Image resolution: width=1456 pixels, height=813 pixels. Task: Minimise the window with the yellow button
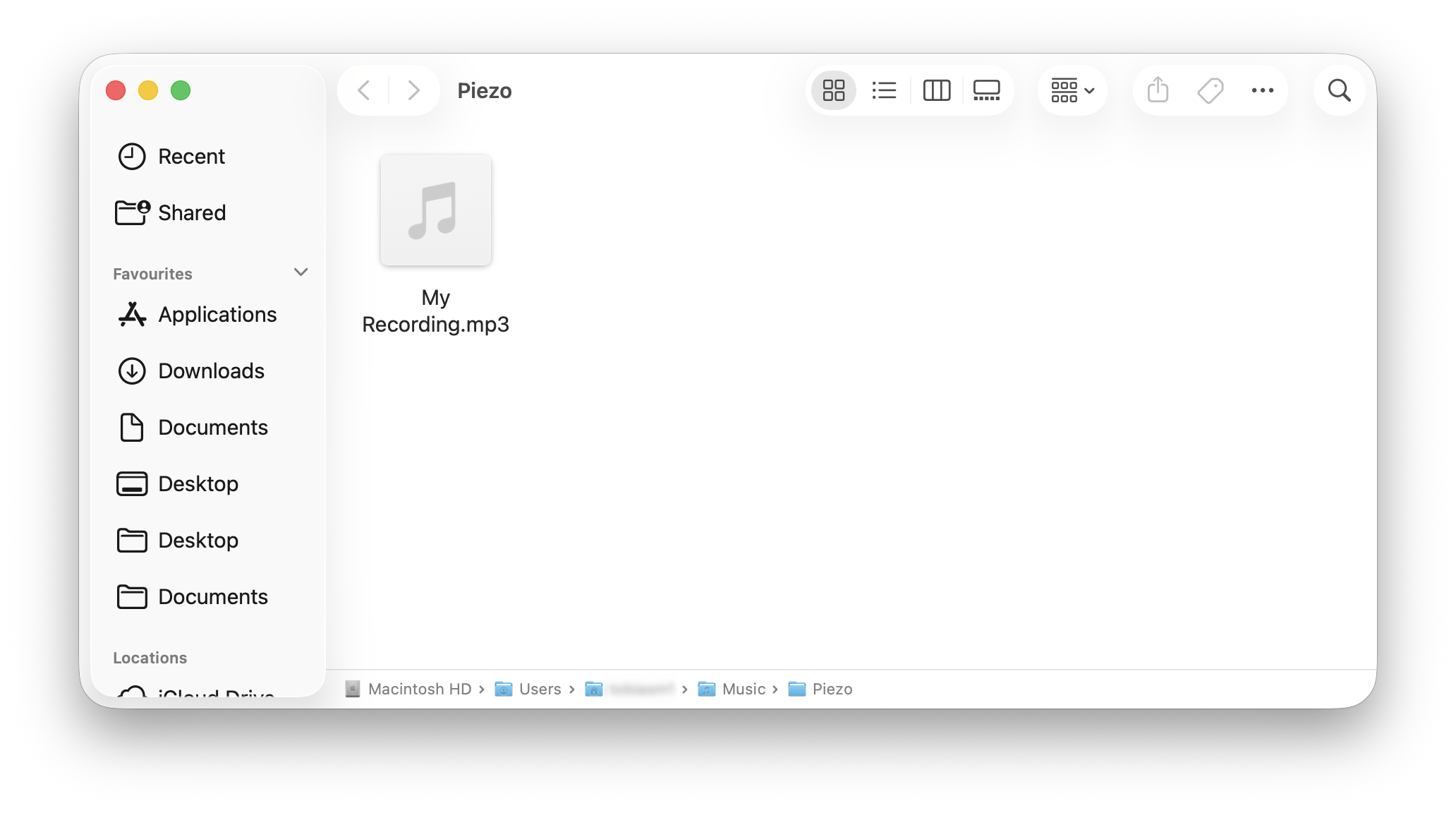(x=148, y=90)
